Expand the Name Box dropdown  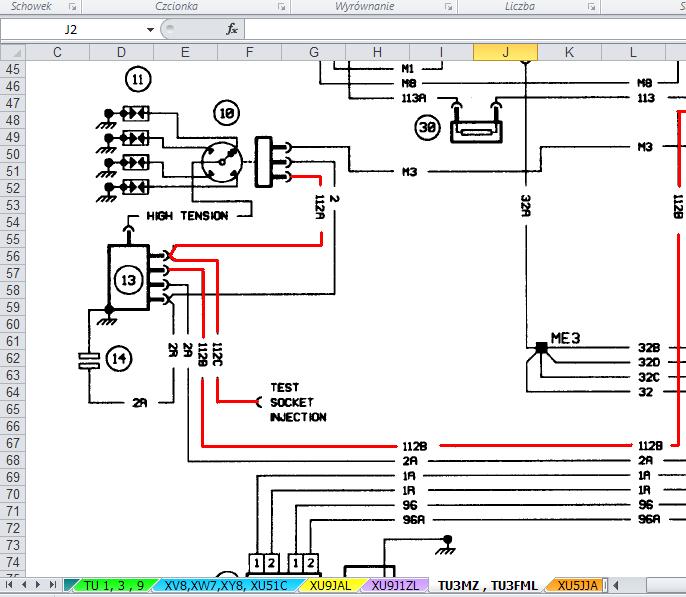pos(149,30)
